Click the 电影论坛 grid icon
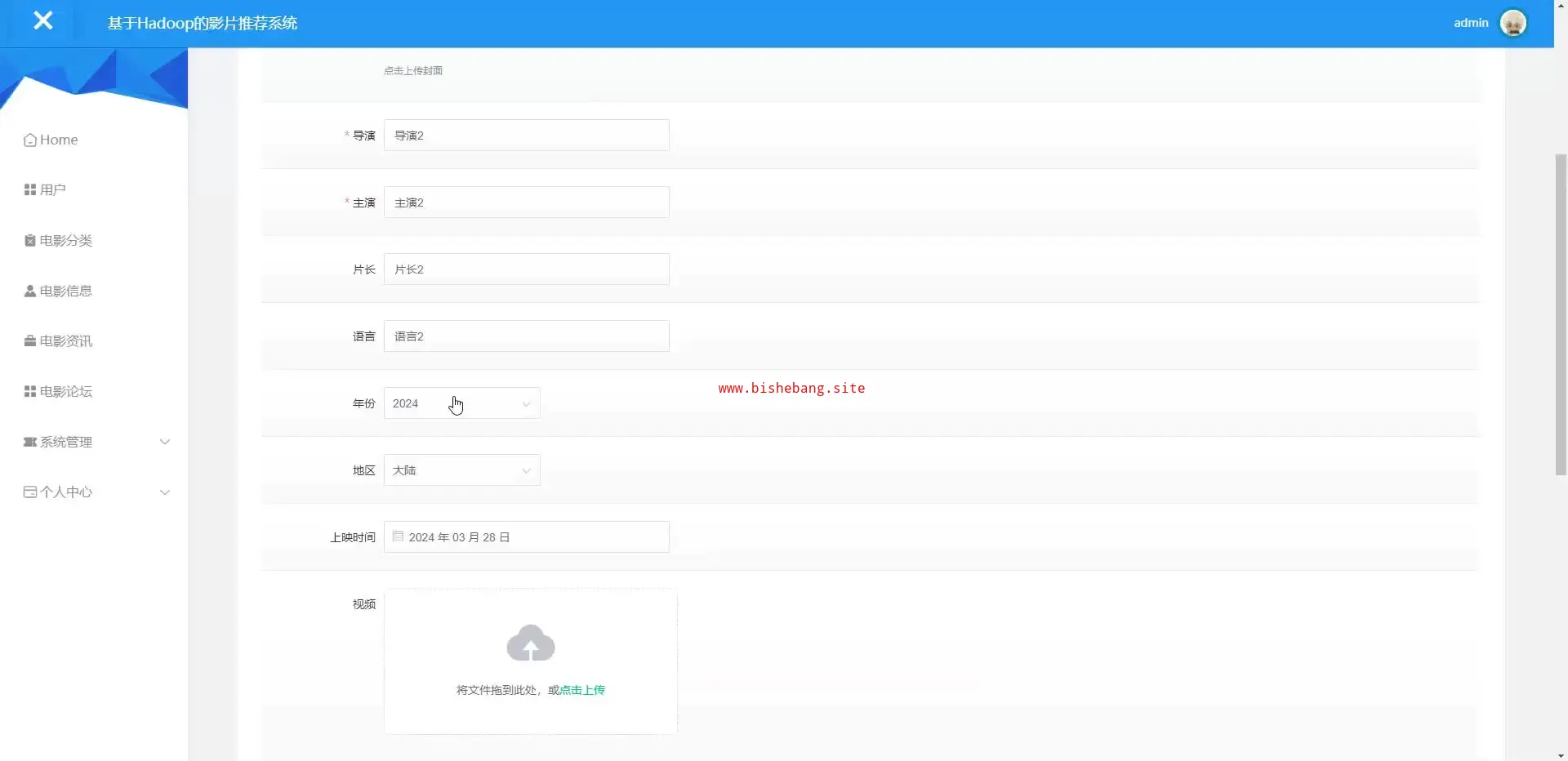Image resolution: width=1568 pixels, height=761 pixels. point(30,392)
